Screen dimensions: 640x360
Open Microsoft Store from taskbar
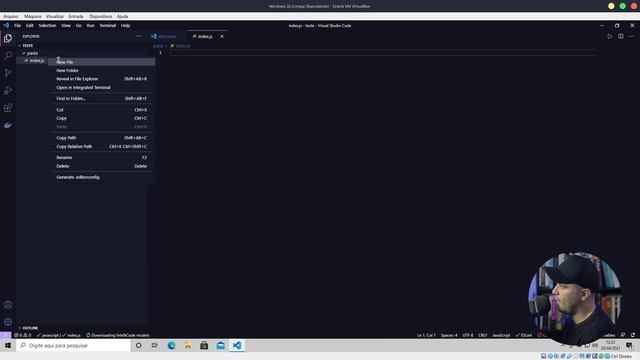[x=204, y=345]
